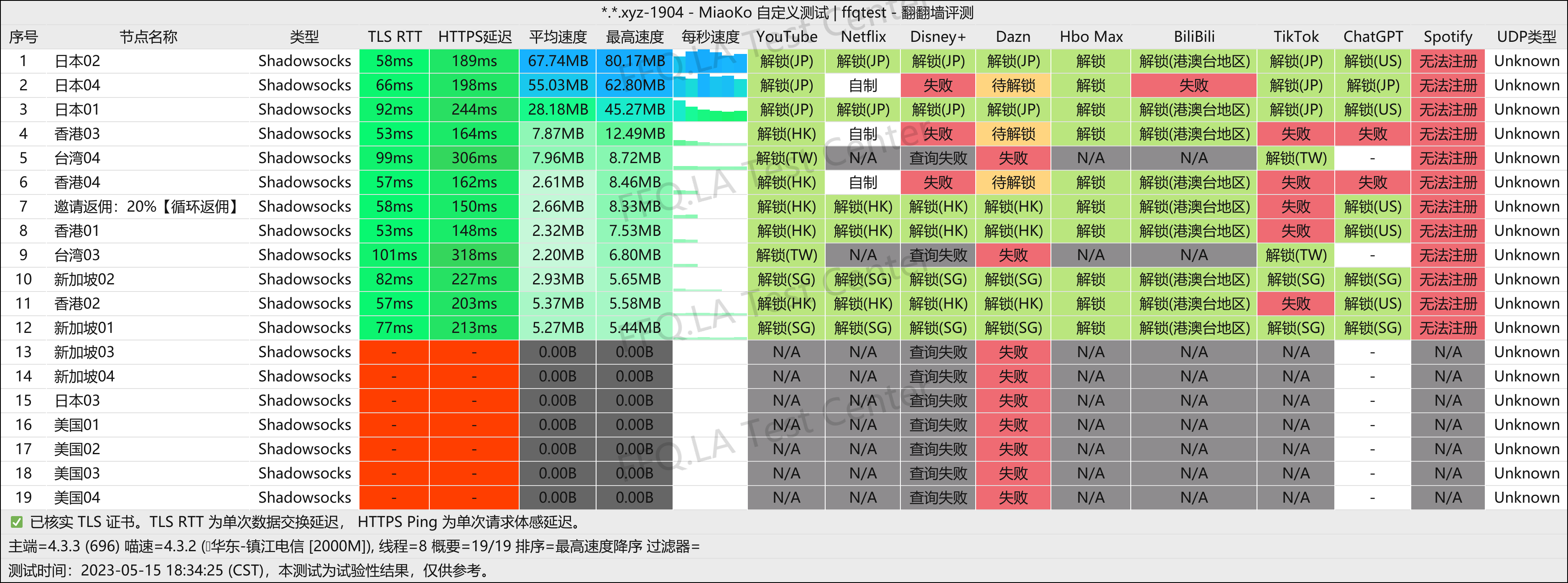Select the 解锁(TW) TikTok cell for 台湾03
Screen dimensions: 1568x583
tap(1296, 255)
